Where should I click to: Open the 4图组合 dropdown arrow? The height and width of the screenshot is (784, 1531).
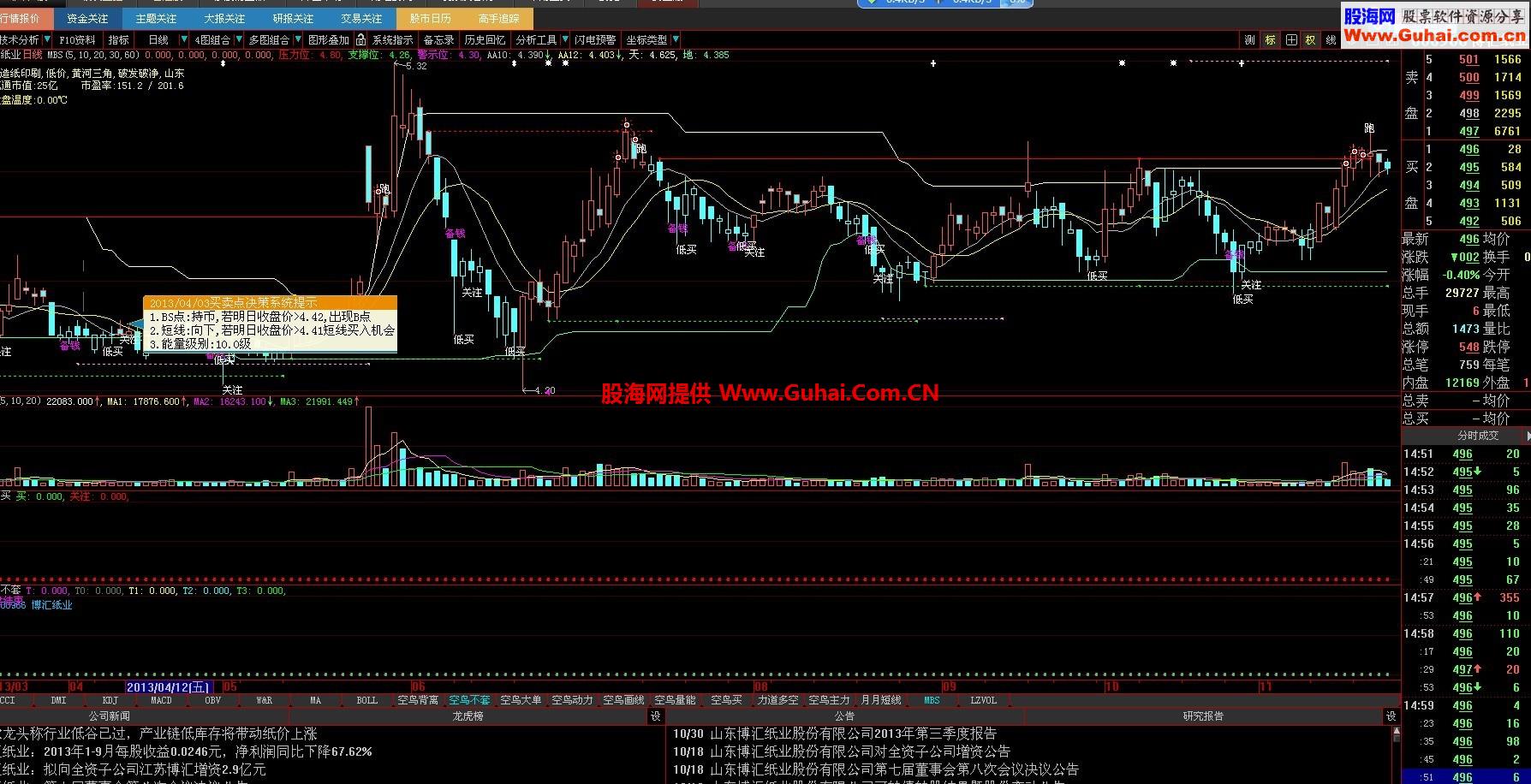point(237,39)
